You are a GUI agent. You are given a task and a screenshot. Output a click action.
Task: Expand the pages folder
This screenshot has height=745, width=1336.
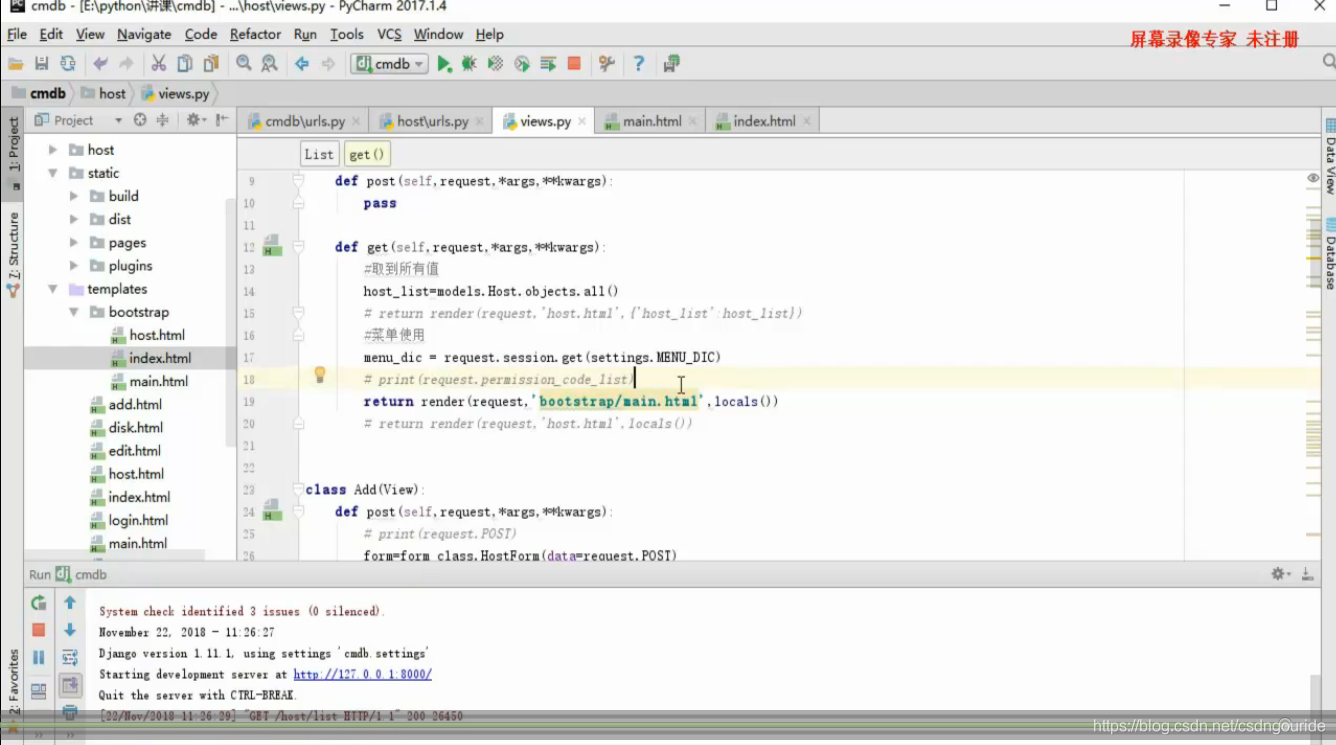pos(74,243)
